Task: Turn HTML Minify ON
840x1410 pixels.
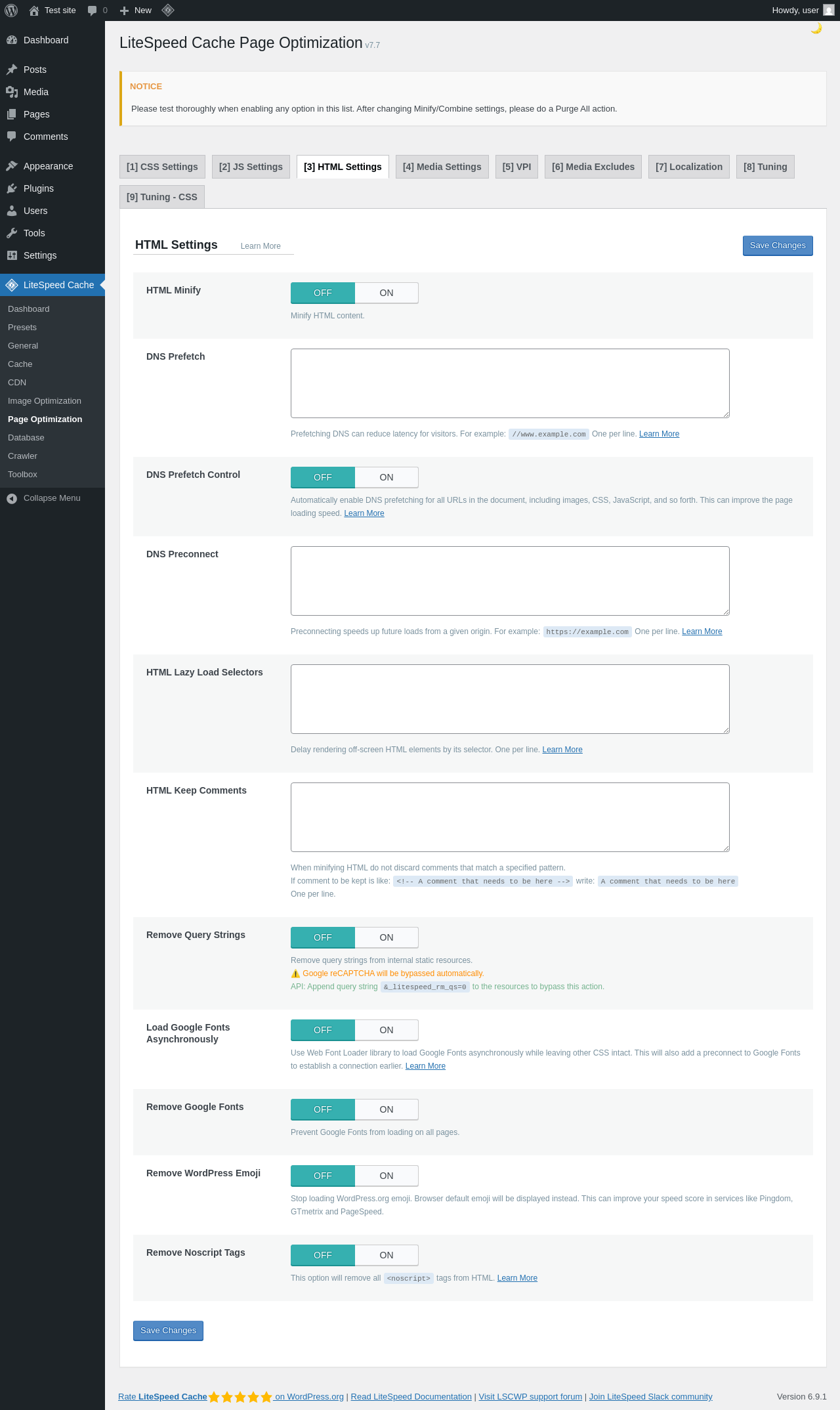Action: point(387,293)
